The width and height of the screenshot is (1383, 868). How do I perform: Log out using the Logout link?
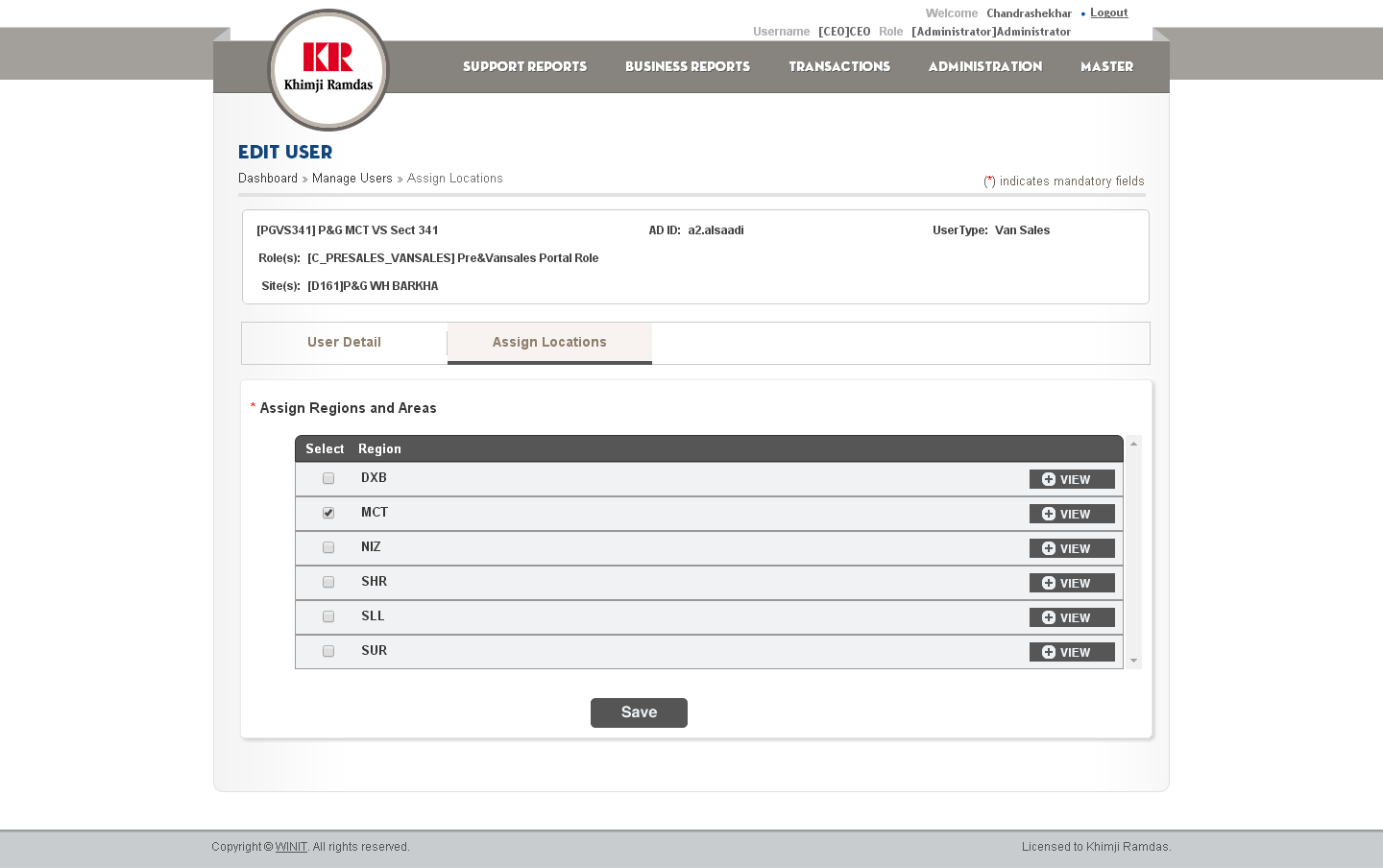point(1108,12)
